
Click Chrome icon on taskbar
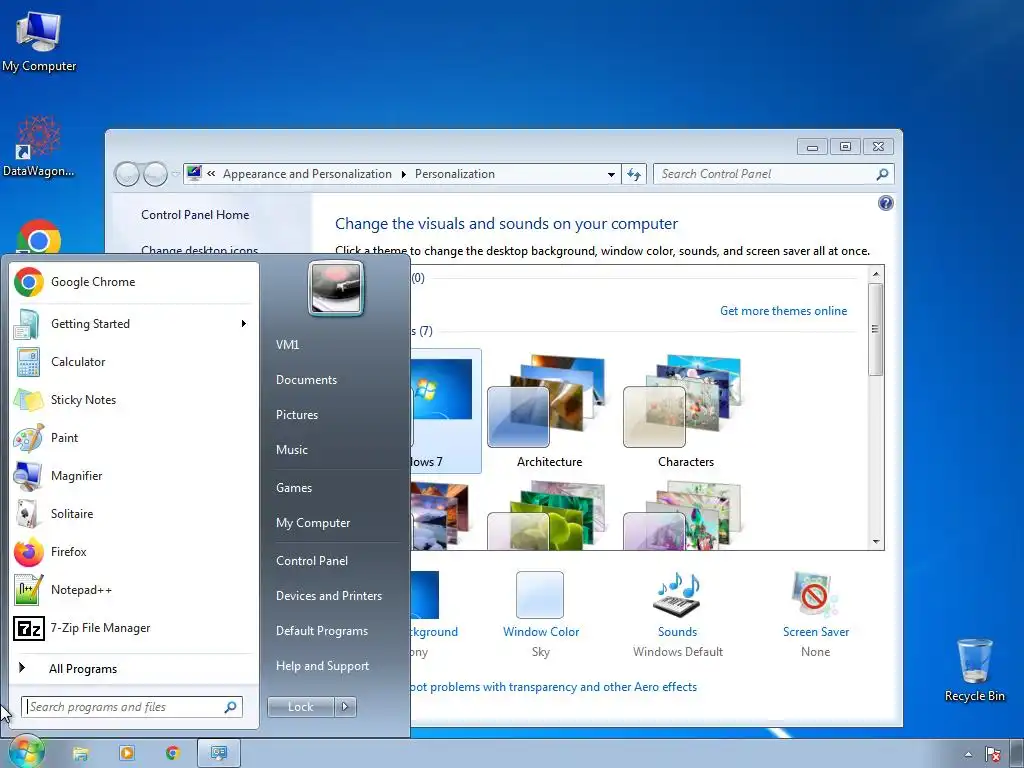(172, 753)
